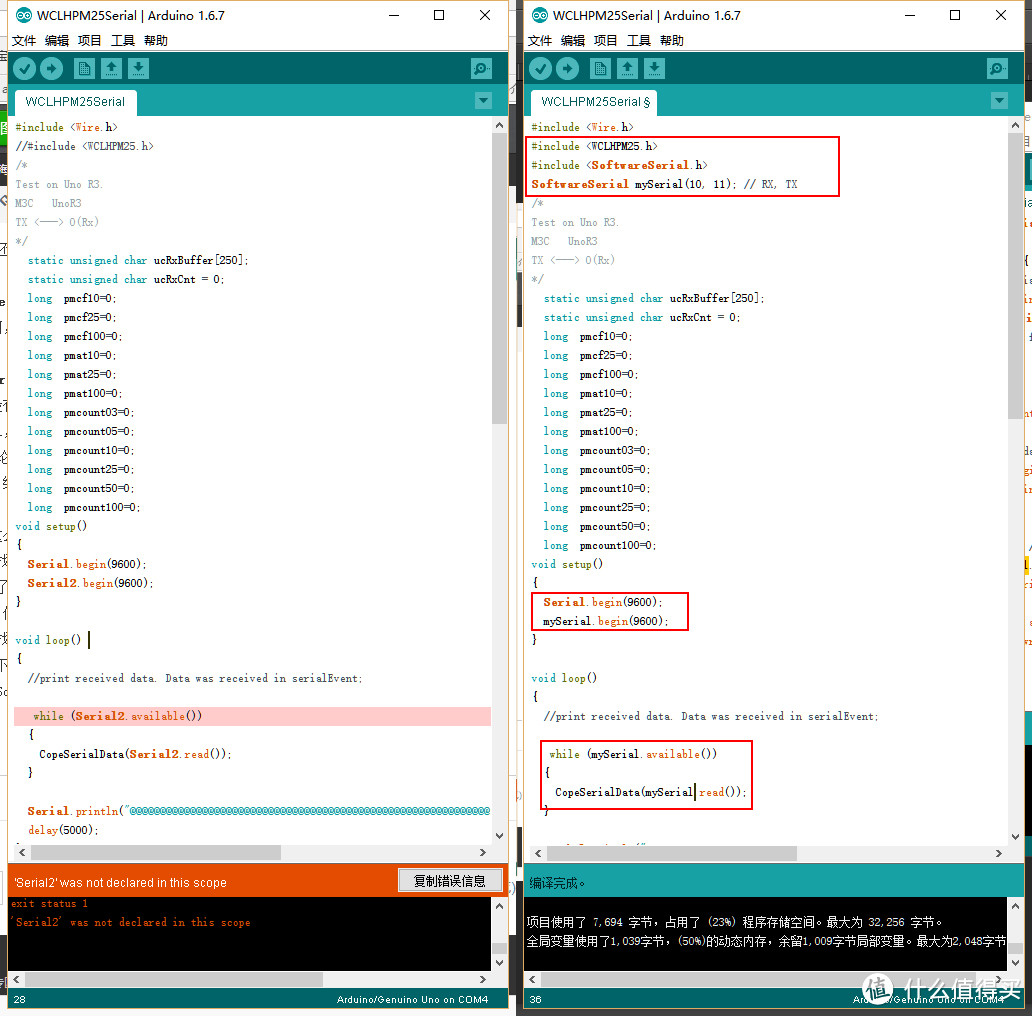
Task: Click 'void setup()' line in left editor
Action: (51, 526)
